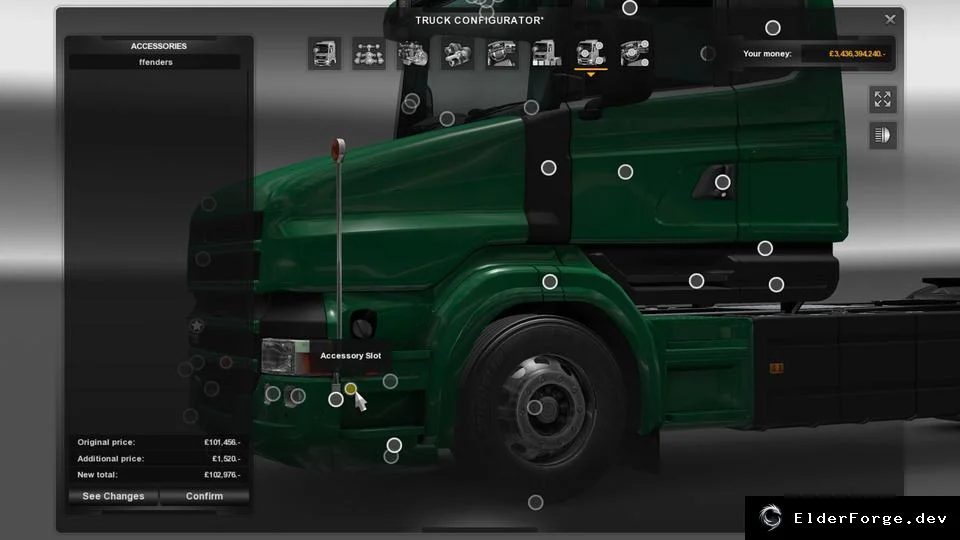Click the Original price £101,456 value
Viewport: 960px width, 540px height.
click(222, 442)
